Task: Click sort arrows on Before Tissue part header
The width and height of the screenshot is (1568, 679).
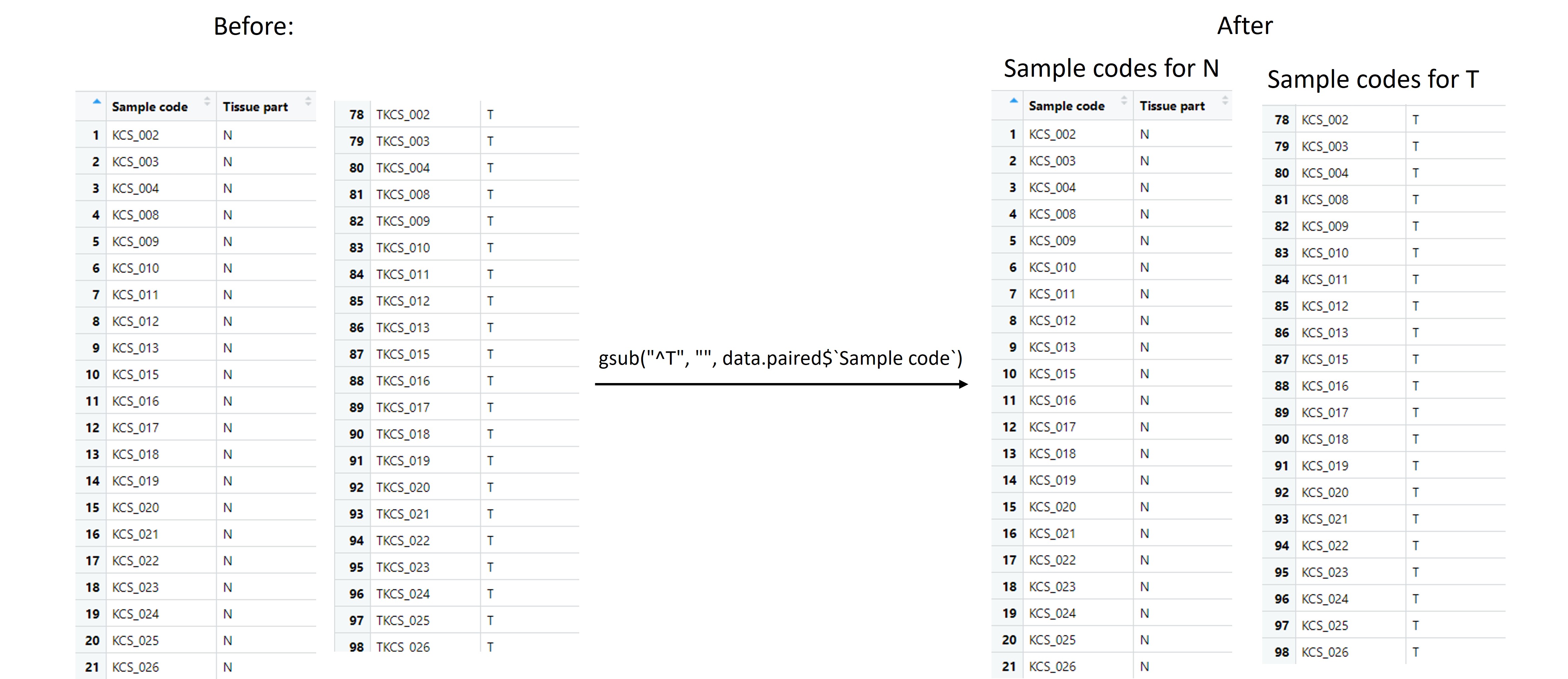Action: click(308, 102)
